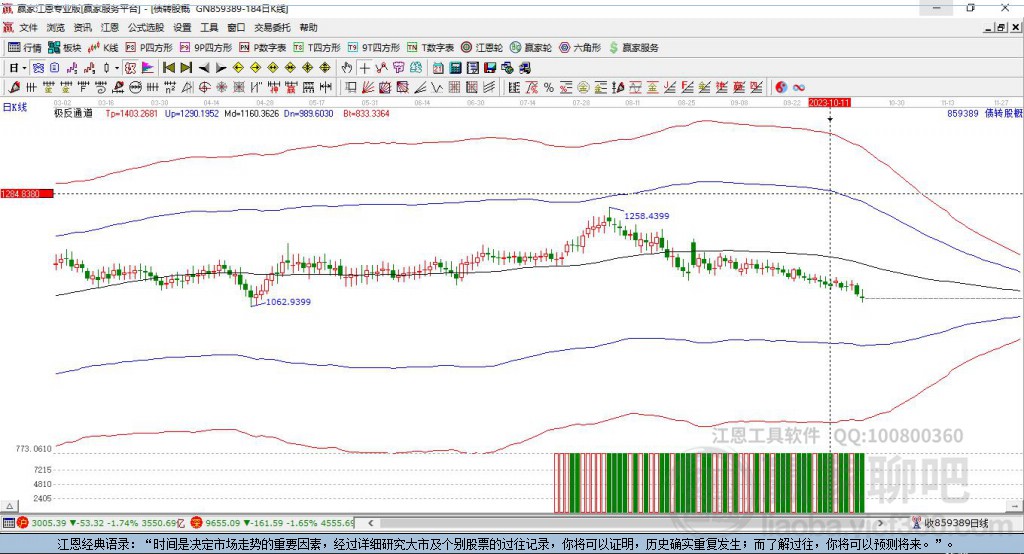Open the 9T四方形 tool
Image resolution: width=1024 pixels, height=554 pixels.
[374, 48]
